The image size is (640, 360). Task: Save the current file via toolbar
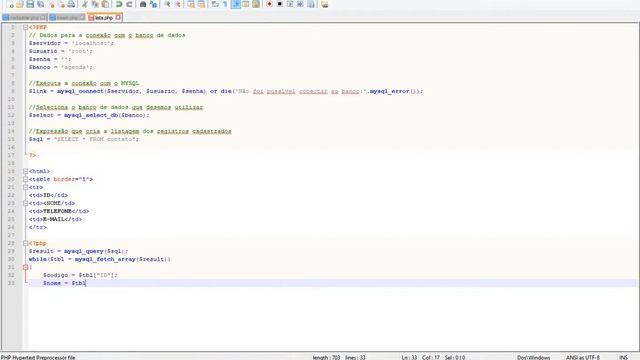[30, 4]
